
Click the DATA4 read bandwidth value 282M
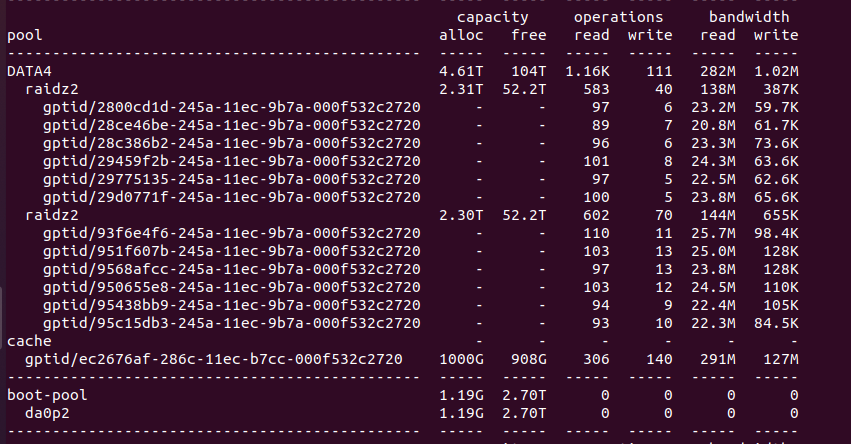coord(714,71)
